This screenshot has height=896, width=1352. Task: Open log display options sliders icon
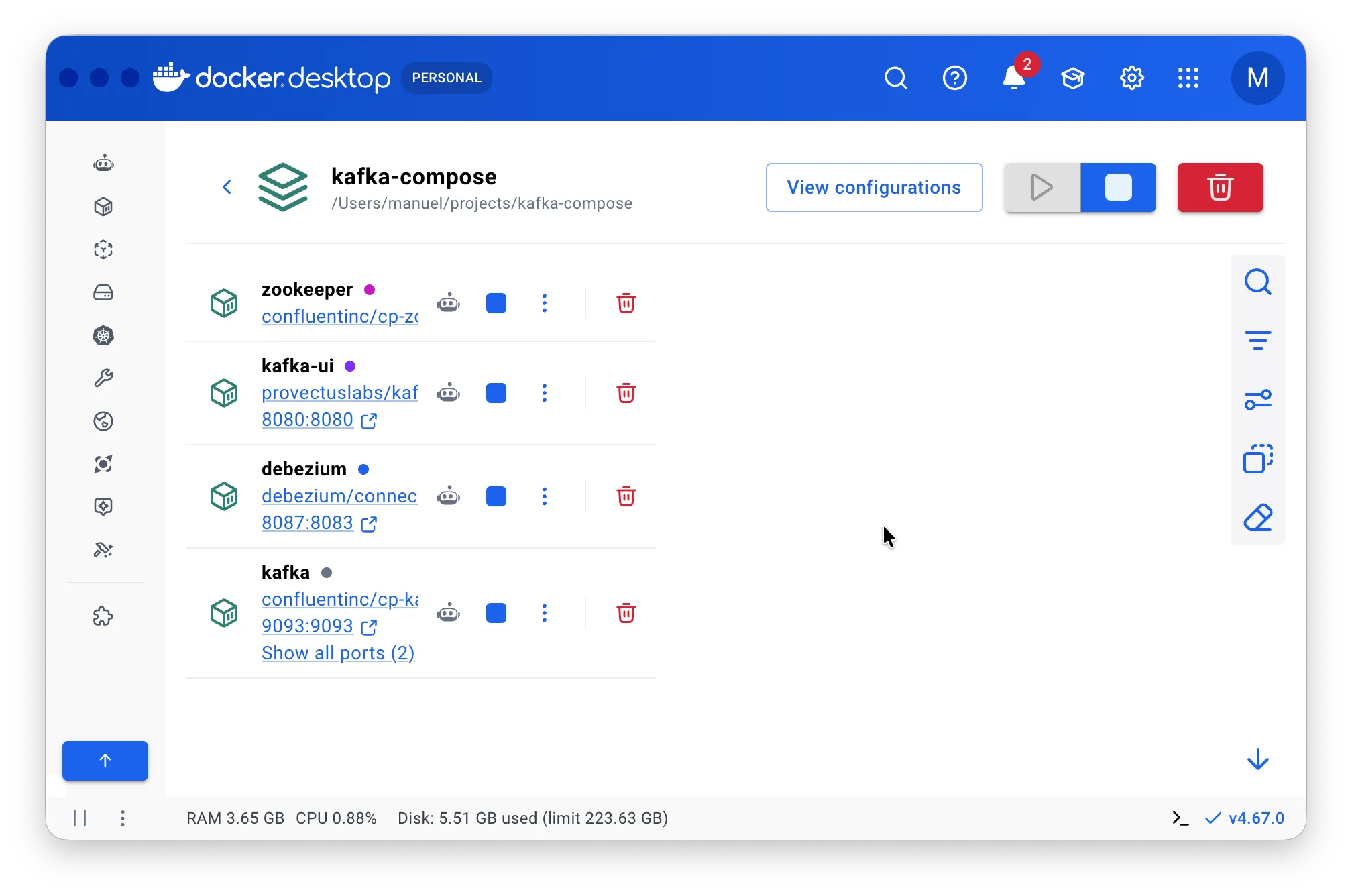[1258, 400]
